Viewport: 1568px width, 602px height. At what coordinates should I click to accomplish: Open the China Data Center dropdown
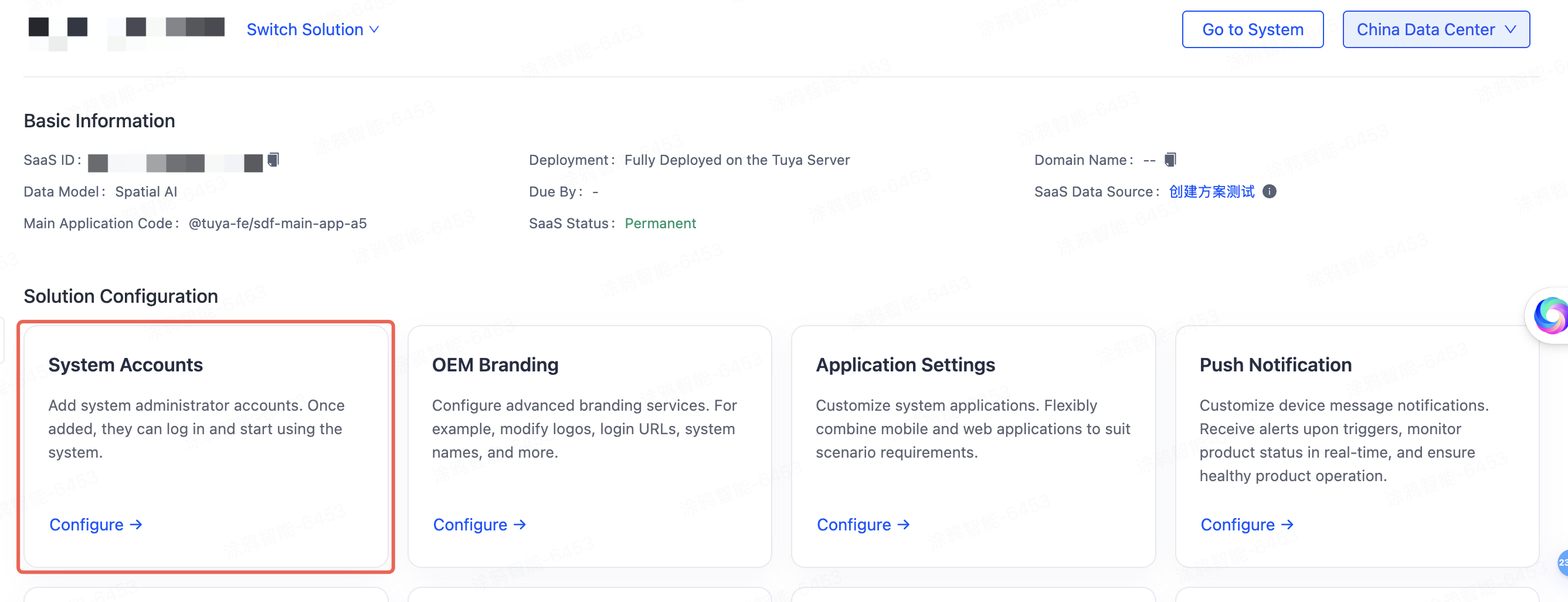point(1435,29)
